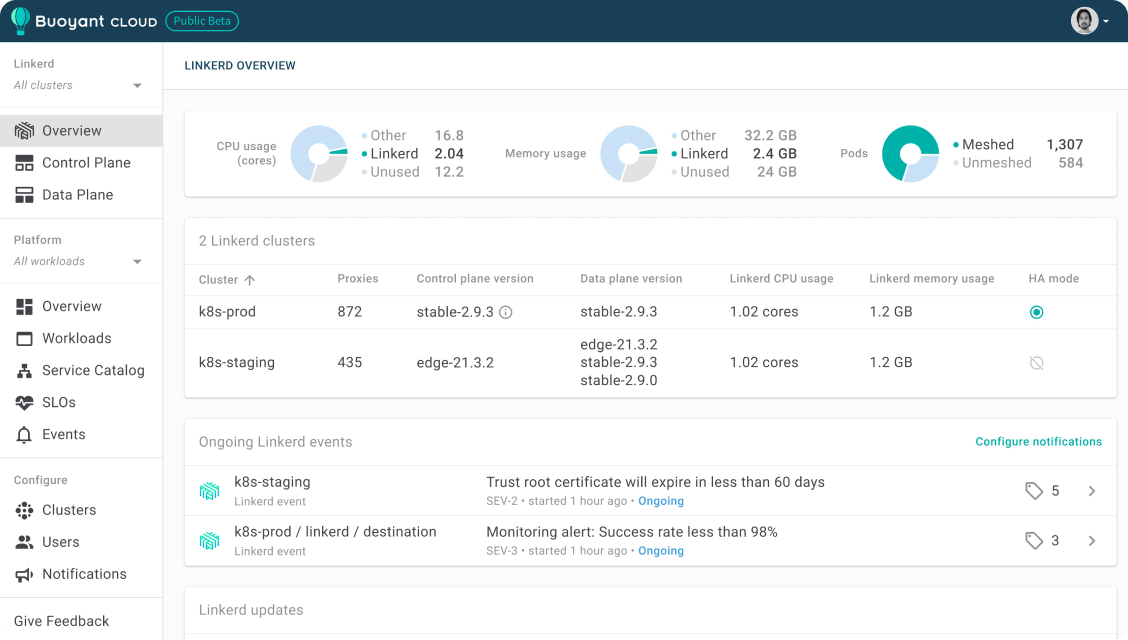
Task: Expand the All clusters dropdown
Action: pyautogui.click(x=78, y=85)
